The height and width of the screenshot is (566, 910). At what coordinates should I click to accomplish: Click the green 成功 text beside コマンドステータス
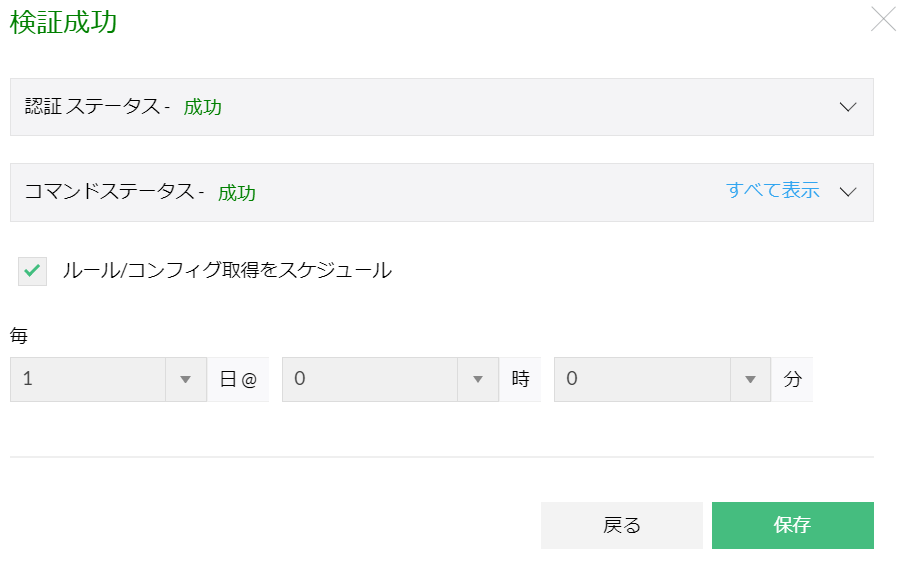pos(237,193)
